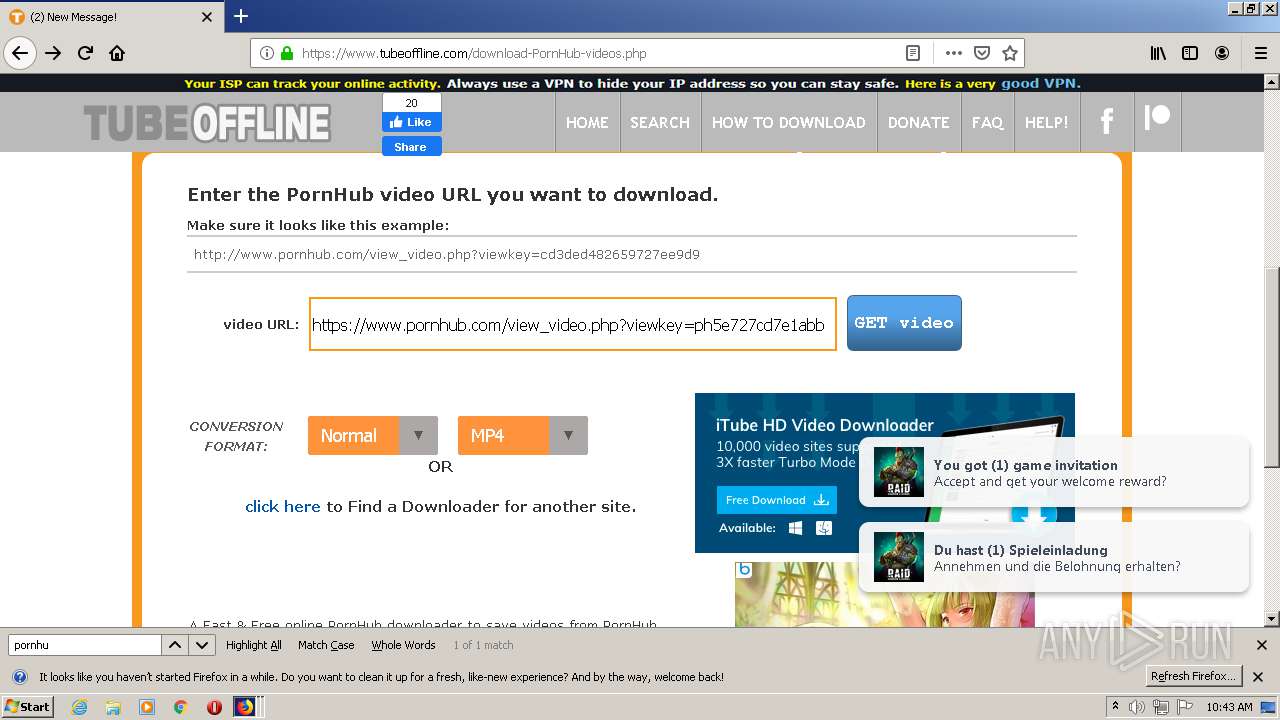Click the video URL input field
Image resolution: width=1280 pixels, height=720 pixels.
(x=573, y=324)
